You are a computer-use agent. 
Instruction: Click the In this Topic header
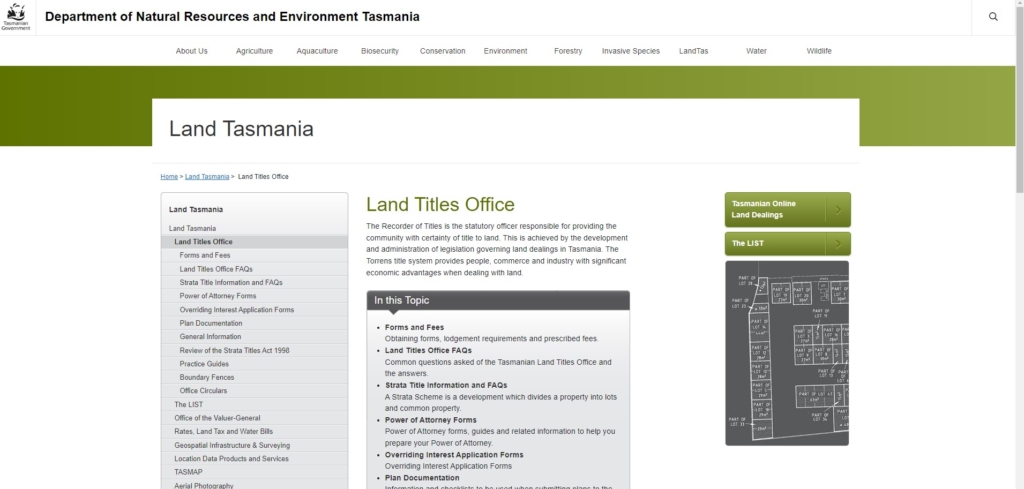498,300
